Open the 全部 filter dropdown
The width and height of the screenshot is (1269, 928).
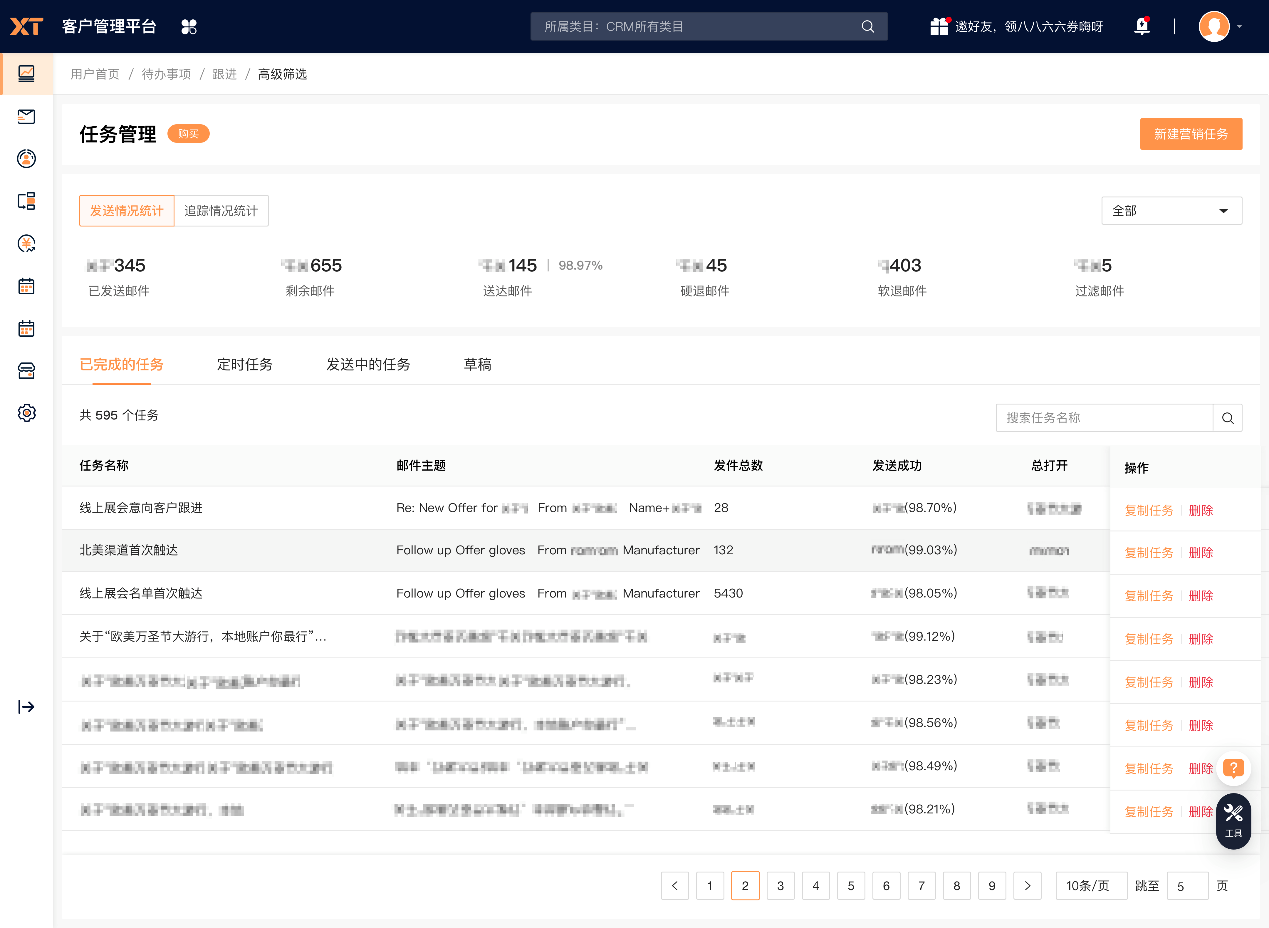coord(1171,210)
